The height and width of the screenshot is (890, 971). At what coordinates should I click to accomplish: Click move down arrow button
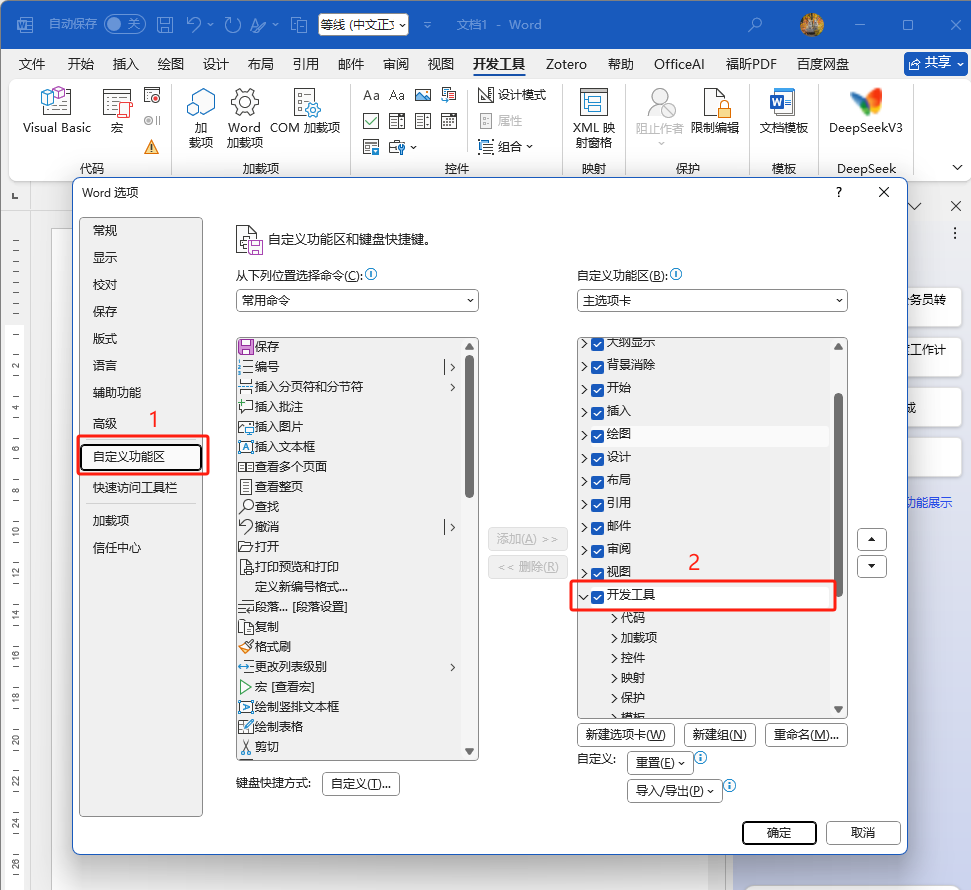(872, 566)
